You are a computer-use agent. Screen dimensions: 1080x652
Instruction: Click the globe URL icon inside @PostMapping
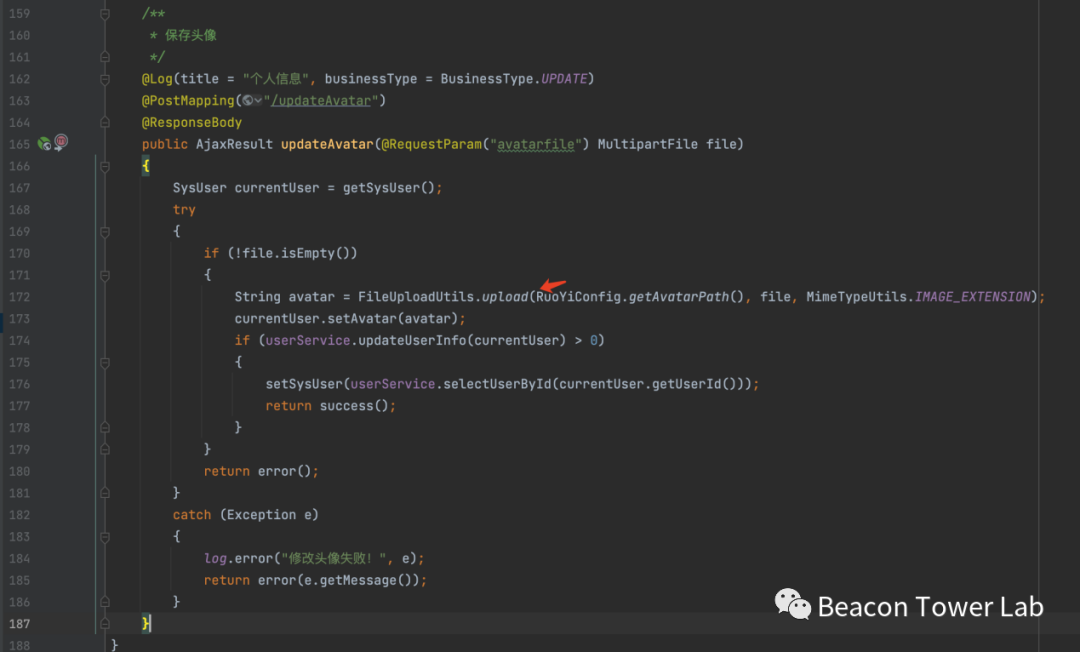point(247,101)
